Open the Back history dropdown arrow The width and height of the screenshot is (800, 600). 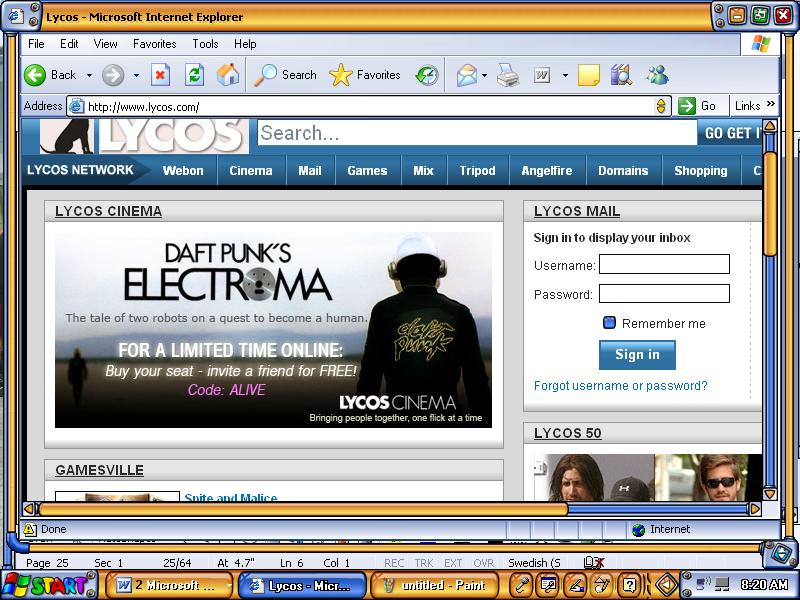point(89,76)
